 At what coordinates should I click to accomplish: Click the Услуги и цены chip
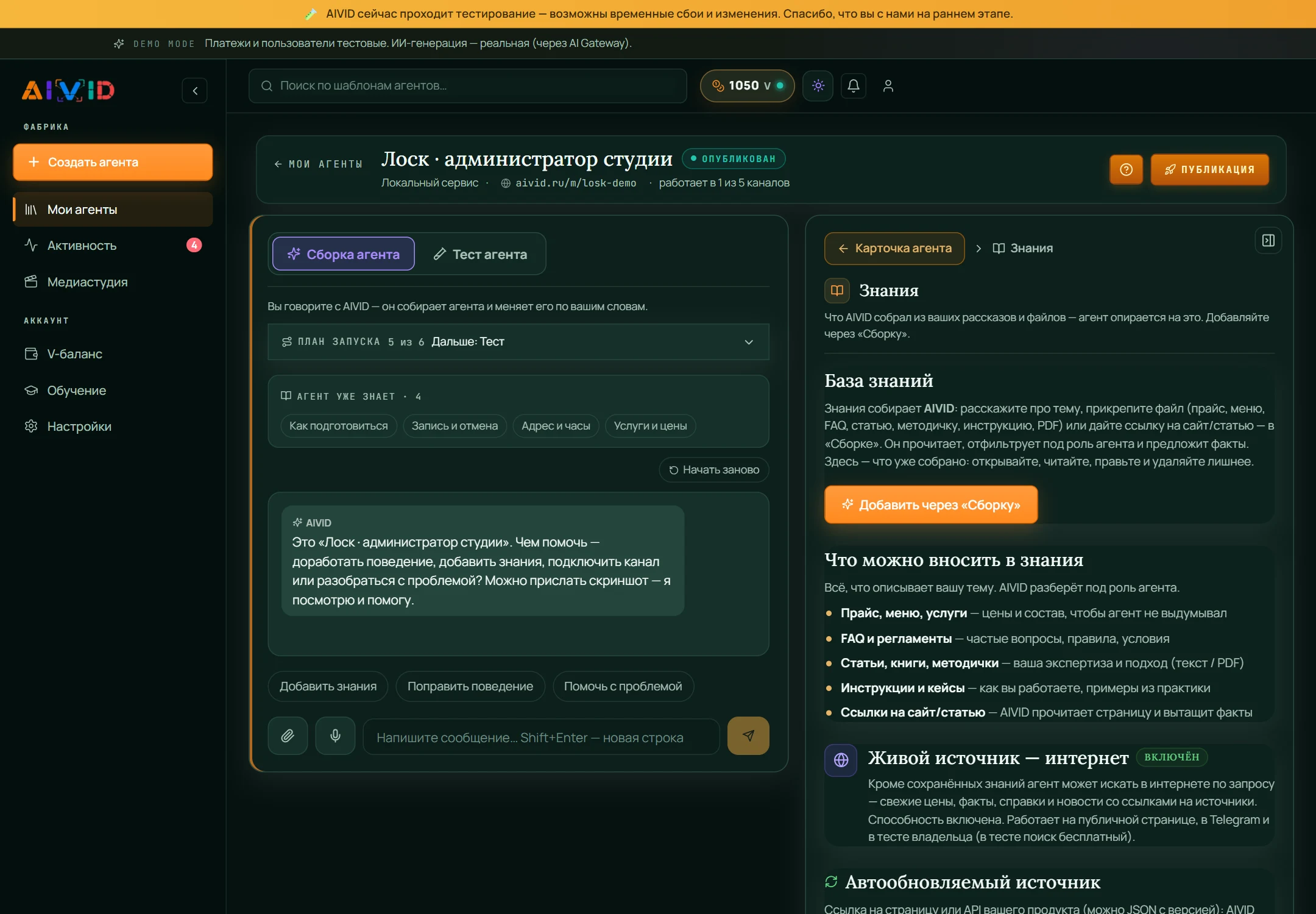coord(650,425)
